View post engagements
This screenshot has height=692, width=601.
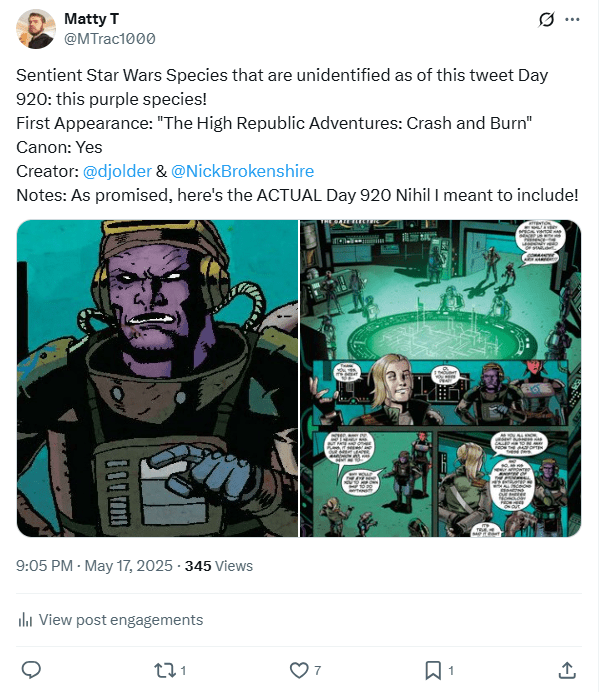(x=120, y=620)
